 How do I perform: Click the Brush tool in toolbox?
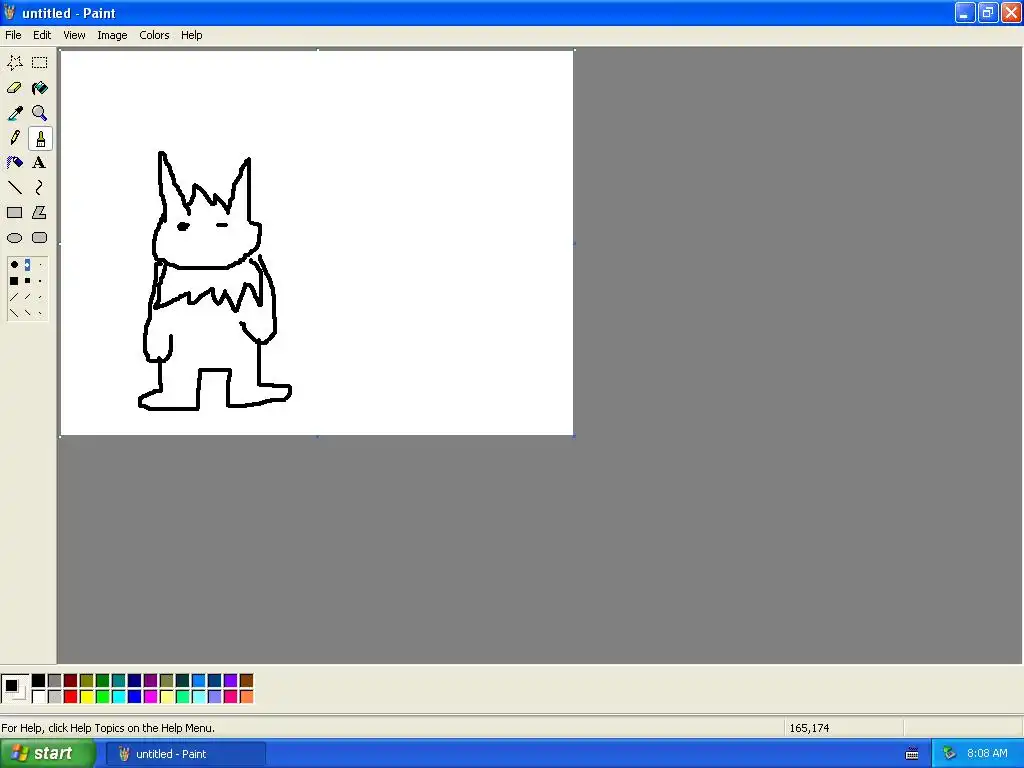pyautogui.click(x=40, y=138)
